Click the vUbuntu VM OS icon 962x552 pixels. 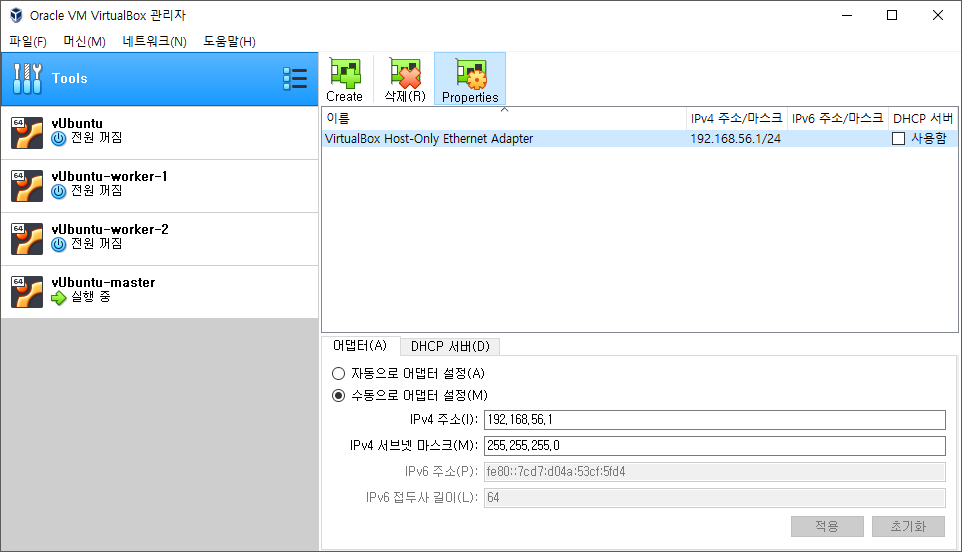pos(27,133)
